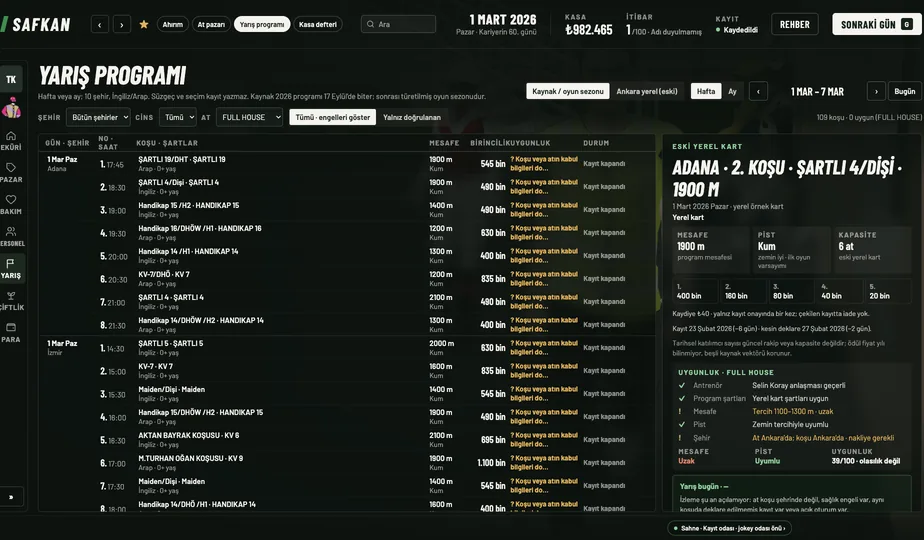Image resolution: width=924 pixels, height=540 pixels.
Task: Click the Kapasite 6 at card
Action: [873, 250]
